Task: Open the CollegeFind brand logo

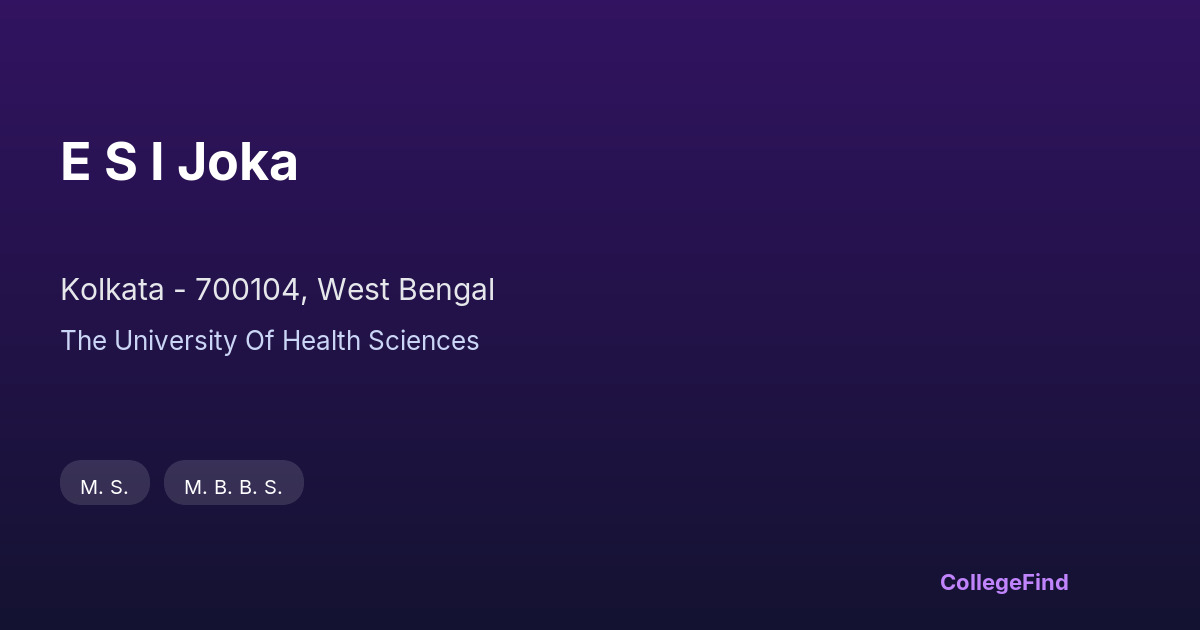Action: (1003, 582)
